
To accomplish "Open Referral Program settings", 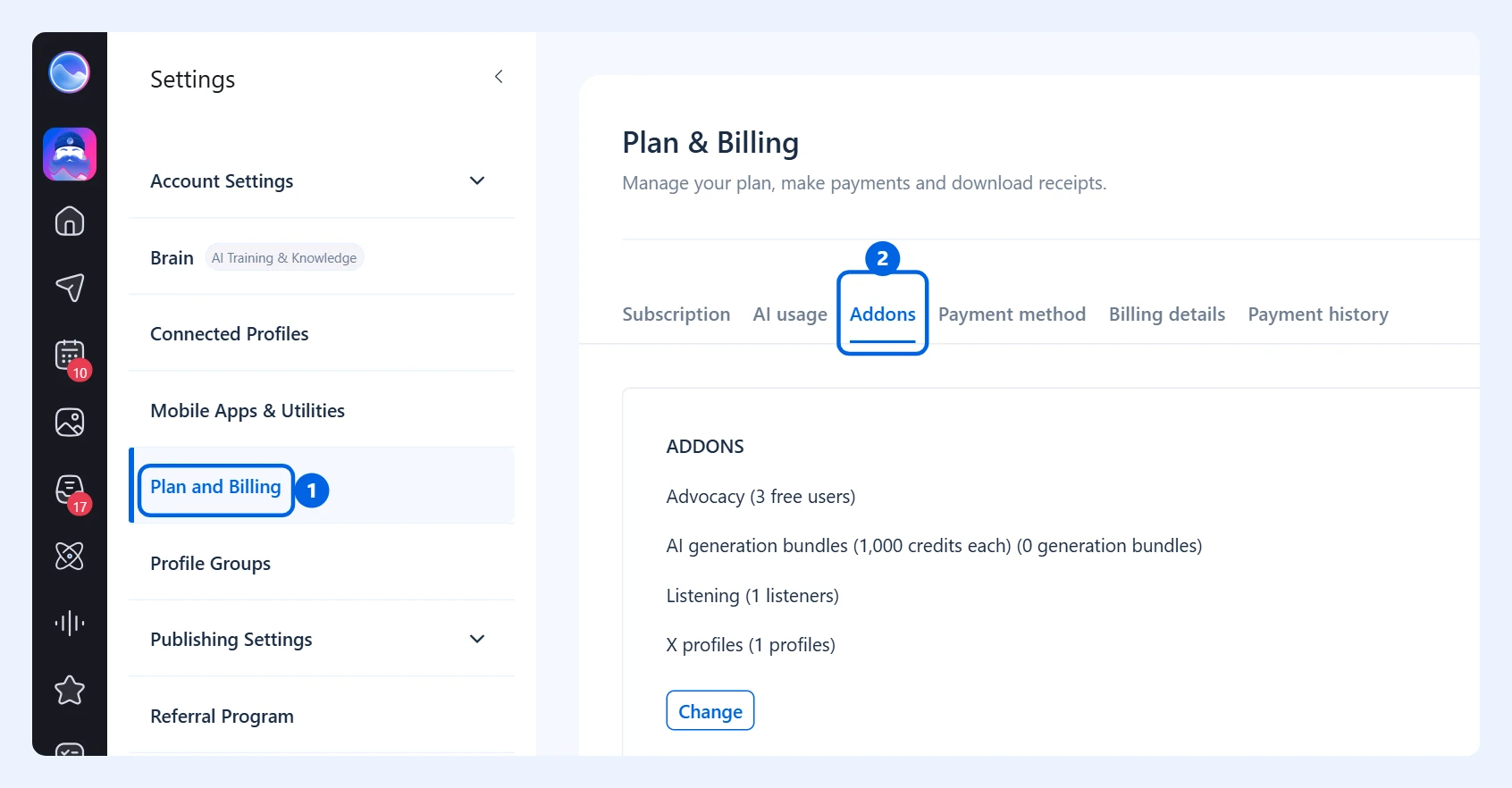I will (x=322, y=716).
